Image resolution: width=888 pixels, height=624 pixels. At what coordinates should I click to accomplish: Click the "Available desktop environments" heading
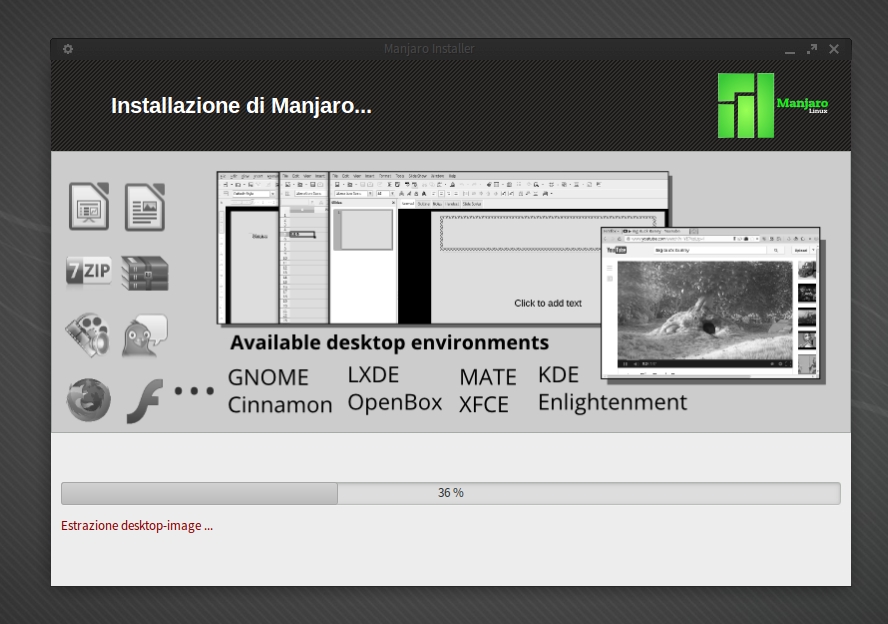pos(390,343)
